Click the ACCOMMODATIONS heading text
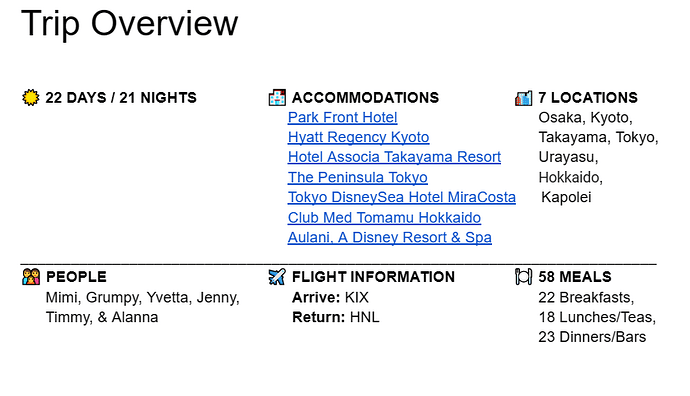The image size is (690, 396). (x=365, y=98)
